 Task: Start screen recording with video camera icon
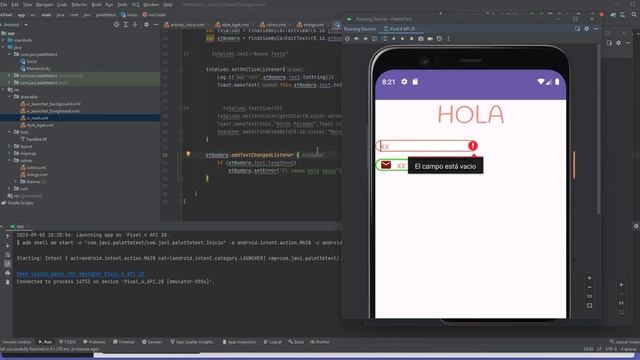tap(430, 38)
